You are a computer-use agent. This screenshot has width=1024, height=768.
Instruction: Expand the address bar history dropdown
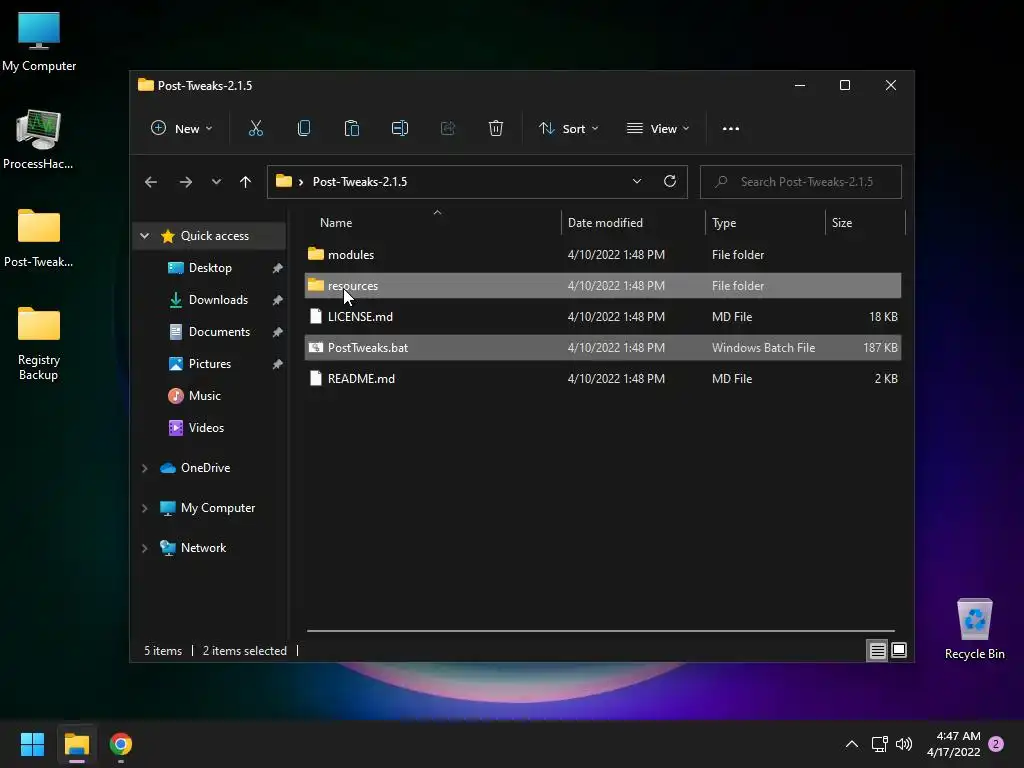pyautogui.click(x=637, y=182)
